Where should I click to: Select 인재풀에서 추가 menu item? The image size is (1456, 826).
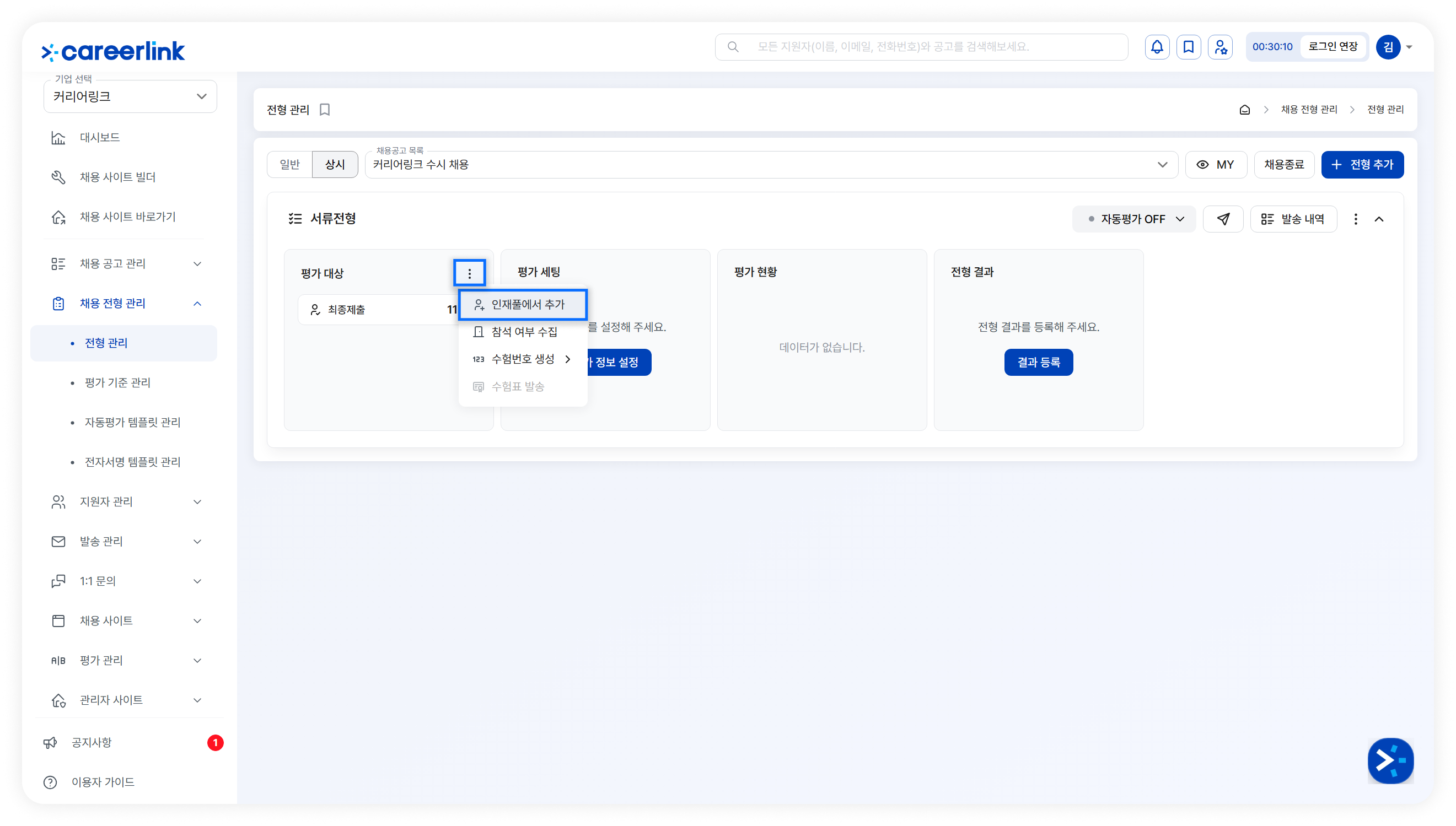523,305
